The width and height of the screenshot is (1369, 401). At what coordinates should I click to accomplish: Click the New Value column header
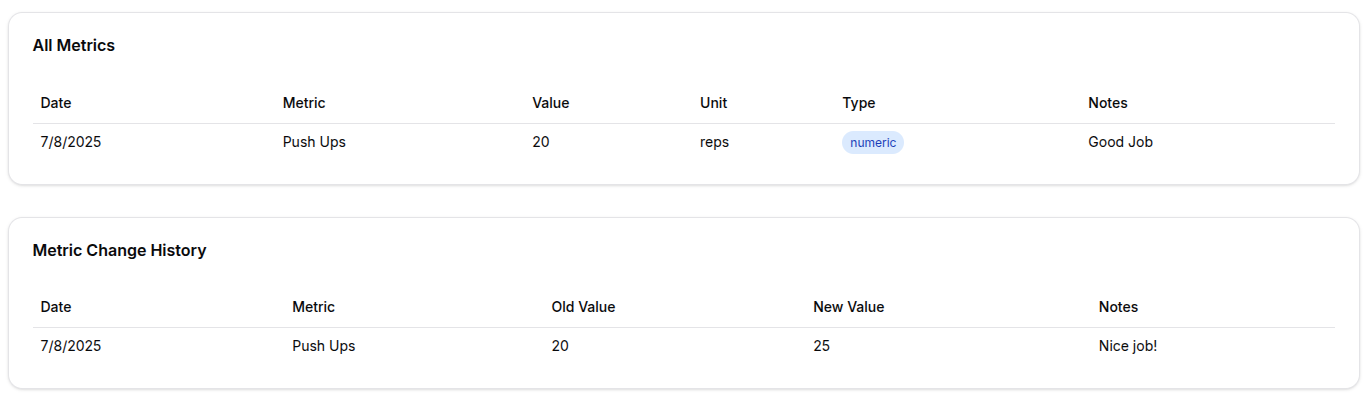[x=848, y=307]
